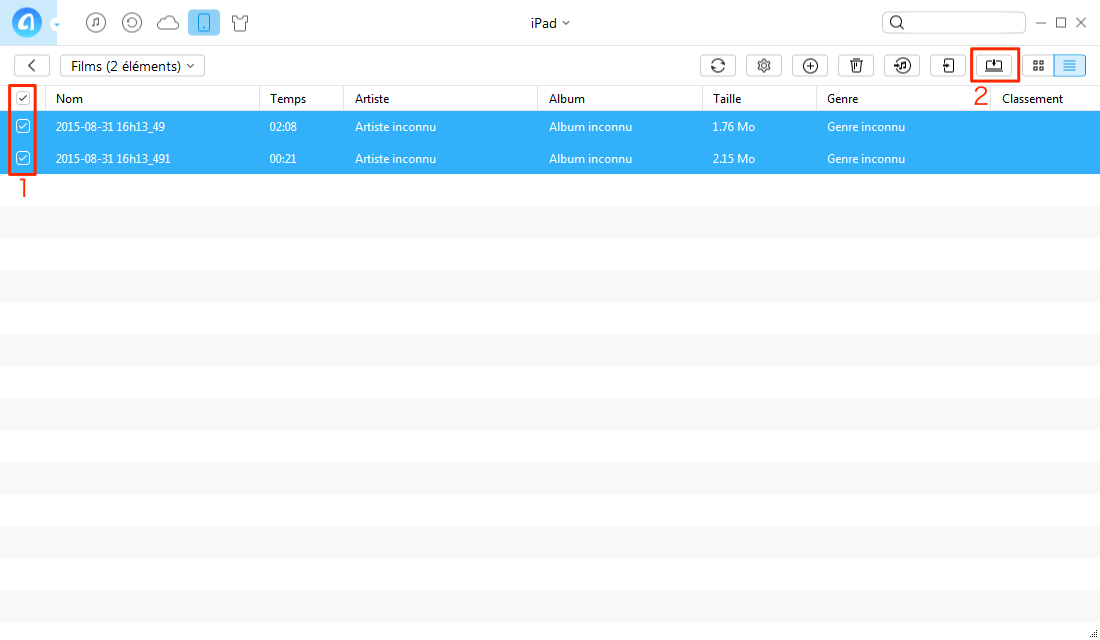Click duration value 02:08

pyautogui.click(x=283, y=127)
